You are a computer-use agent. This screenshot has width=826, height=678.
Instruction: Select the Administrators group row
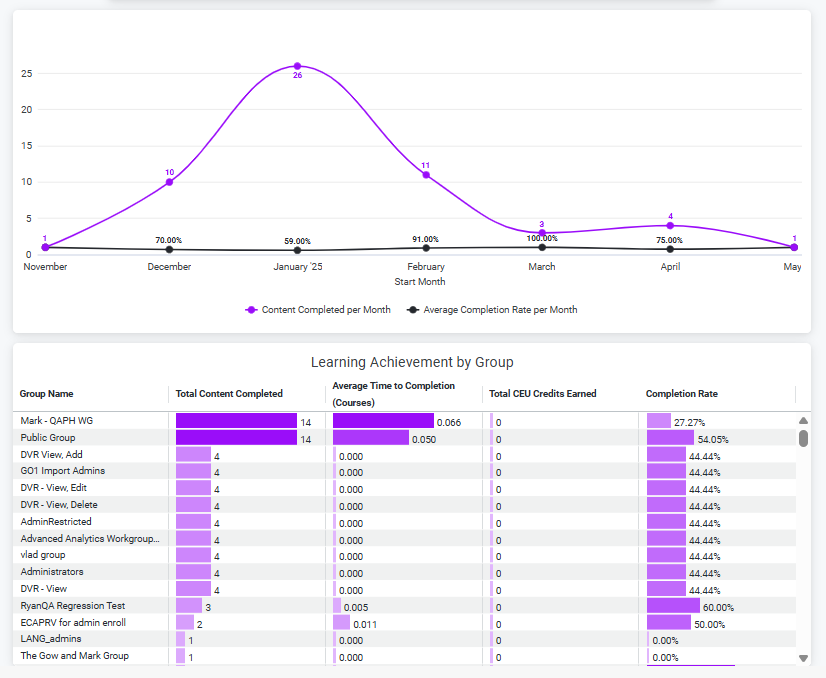405,572
